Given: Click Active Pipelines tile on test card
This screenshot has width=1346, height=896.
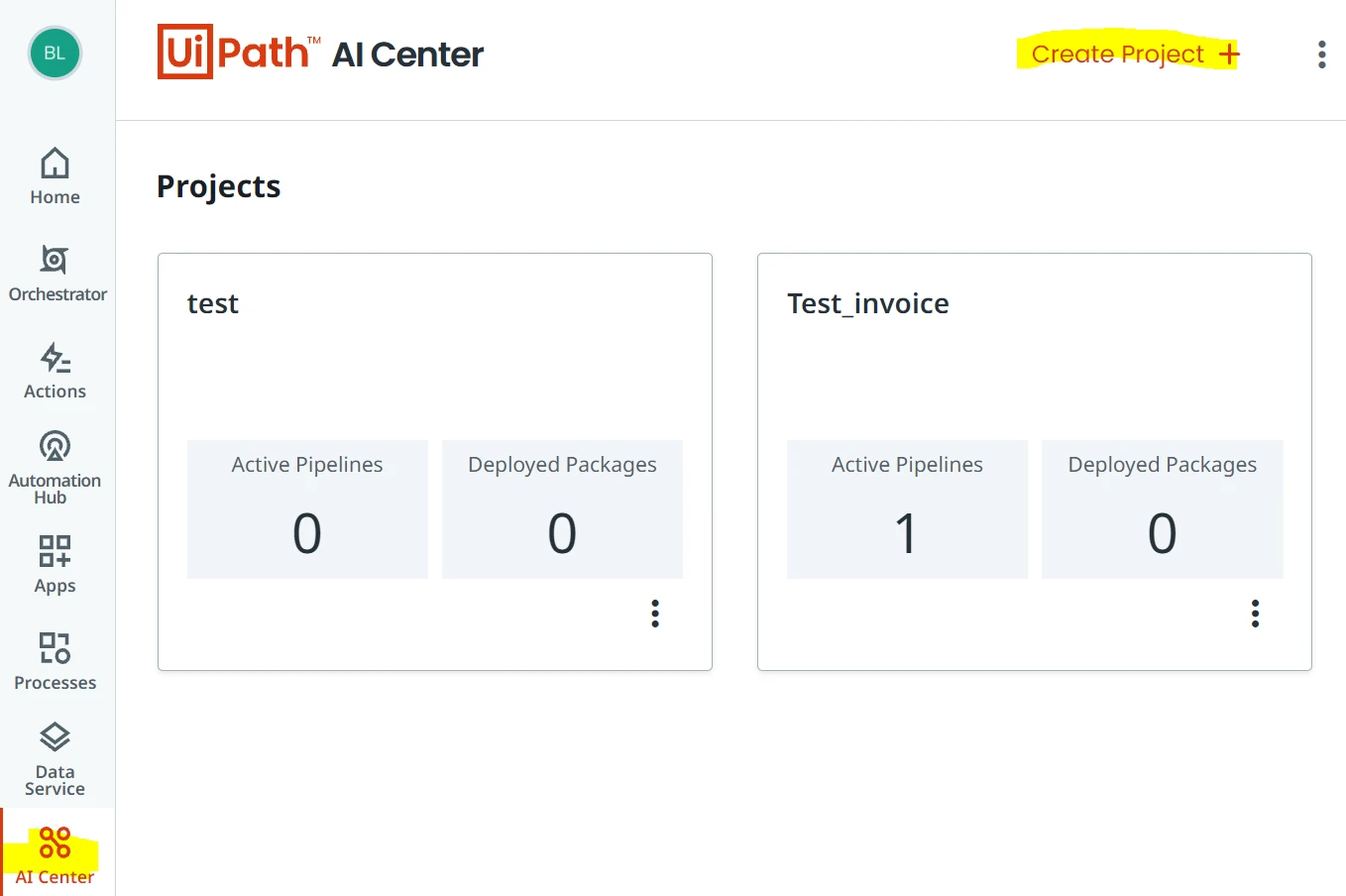Looking at the screenshot, I should tap(307, 509).
